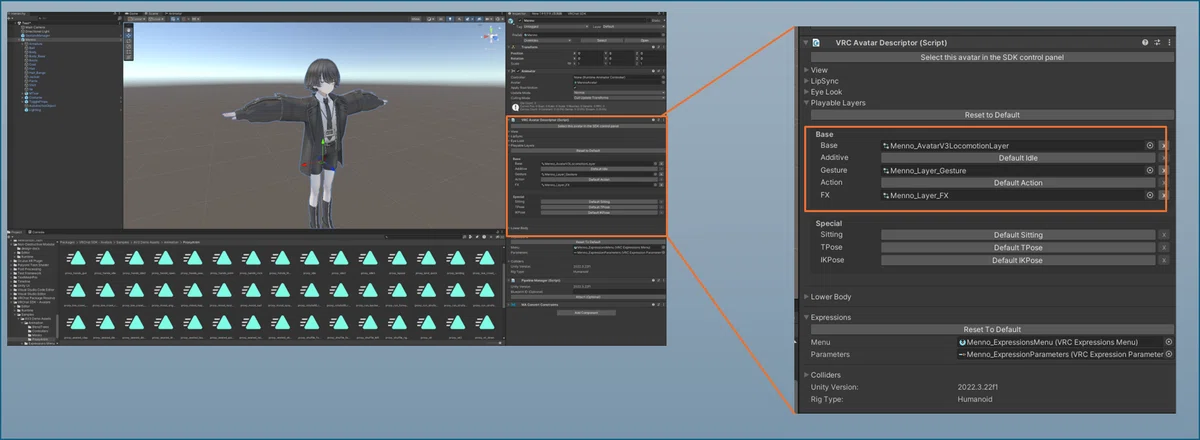Viewport: 1200px width, 440px height.
Task: Open object picker for the Gesture layer
Action: click(1150, 171)
